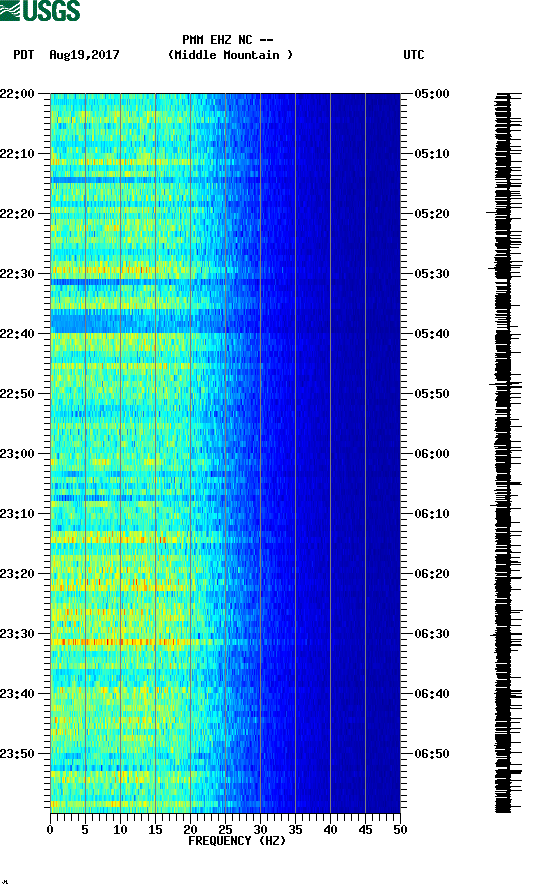Image resolution: width=552 pixels, height=893 pixels.
Task: Click the '25' Hz frequency axis label
Action: click(x=225, y=830)
